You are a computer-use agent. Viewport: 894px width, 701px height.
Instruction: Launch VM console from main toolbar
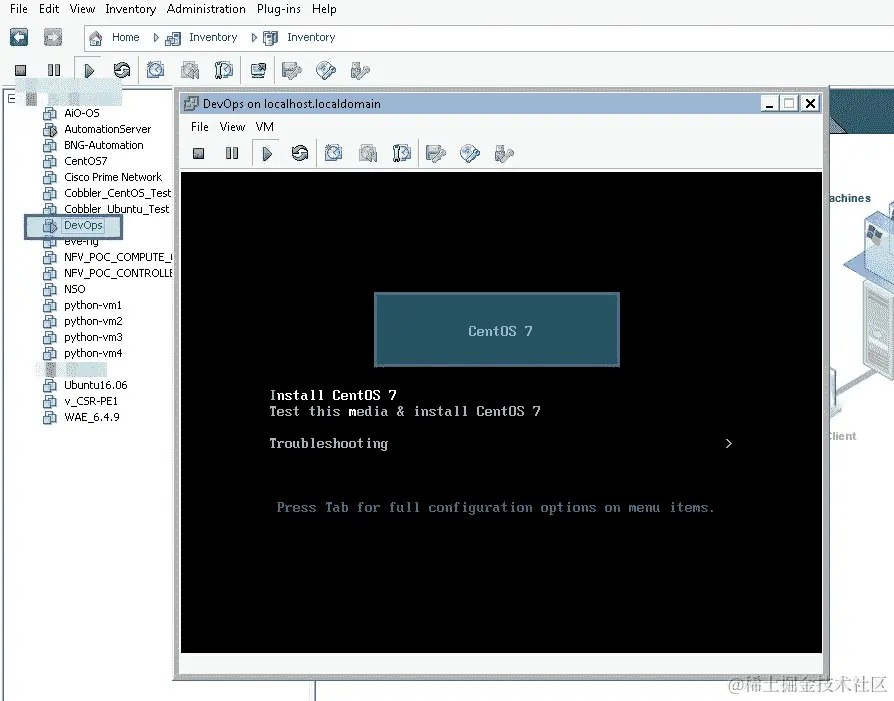258,70
